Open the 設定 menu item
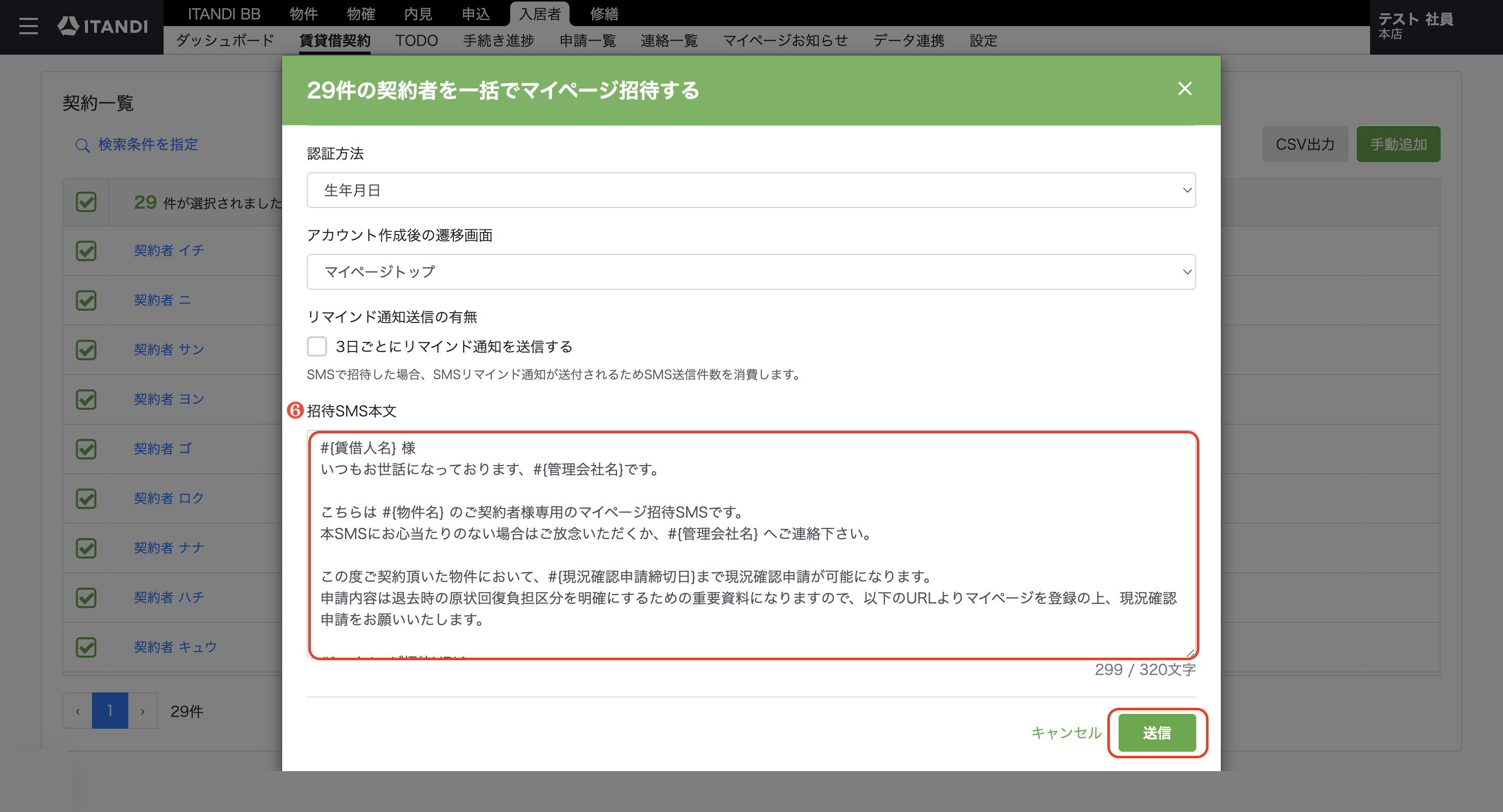1503x812 pixels. pyautogui.click(x=983, y=40)
